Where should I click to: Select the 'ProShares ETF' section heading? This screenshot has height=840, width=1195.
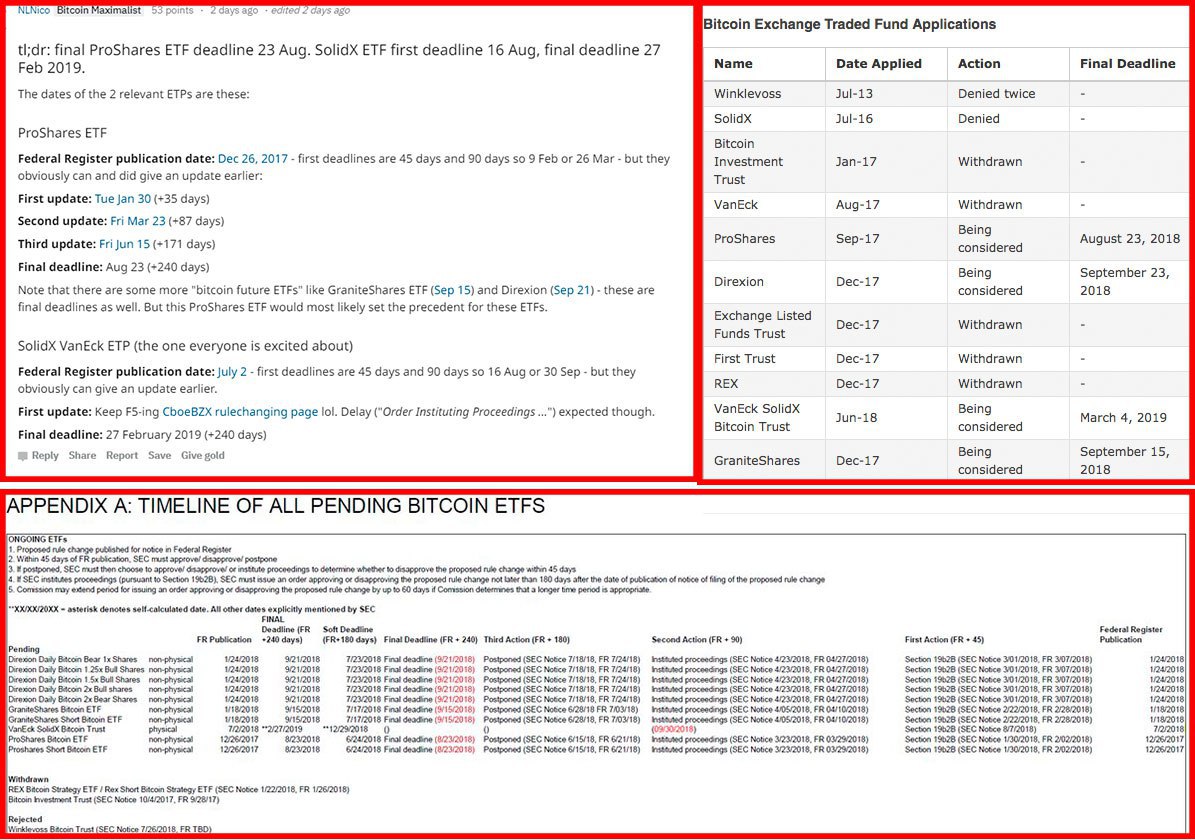point(62,133)
